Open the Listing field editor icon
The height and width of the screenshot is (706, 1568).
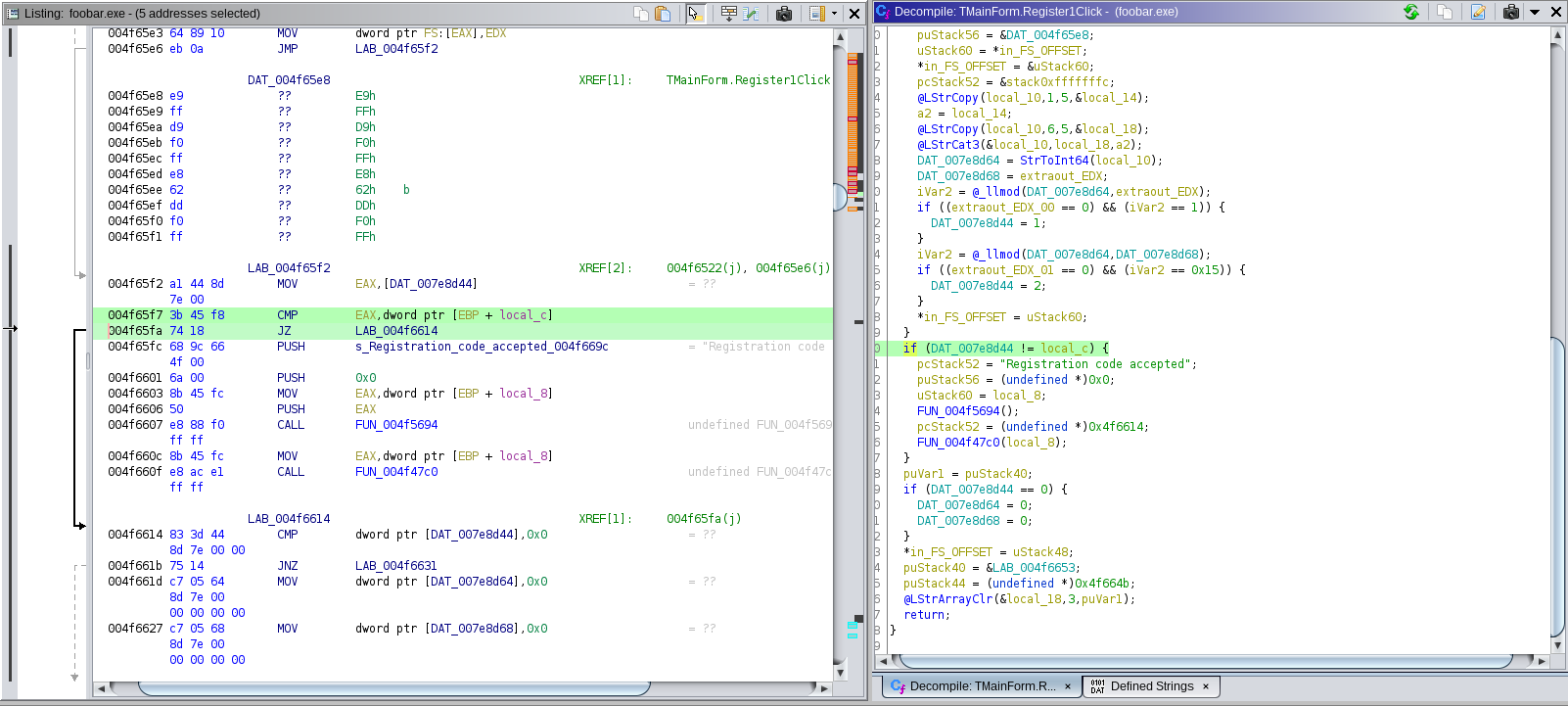tap(729, 13)
